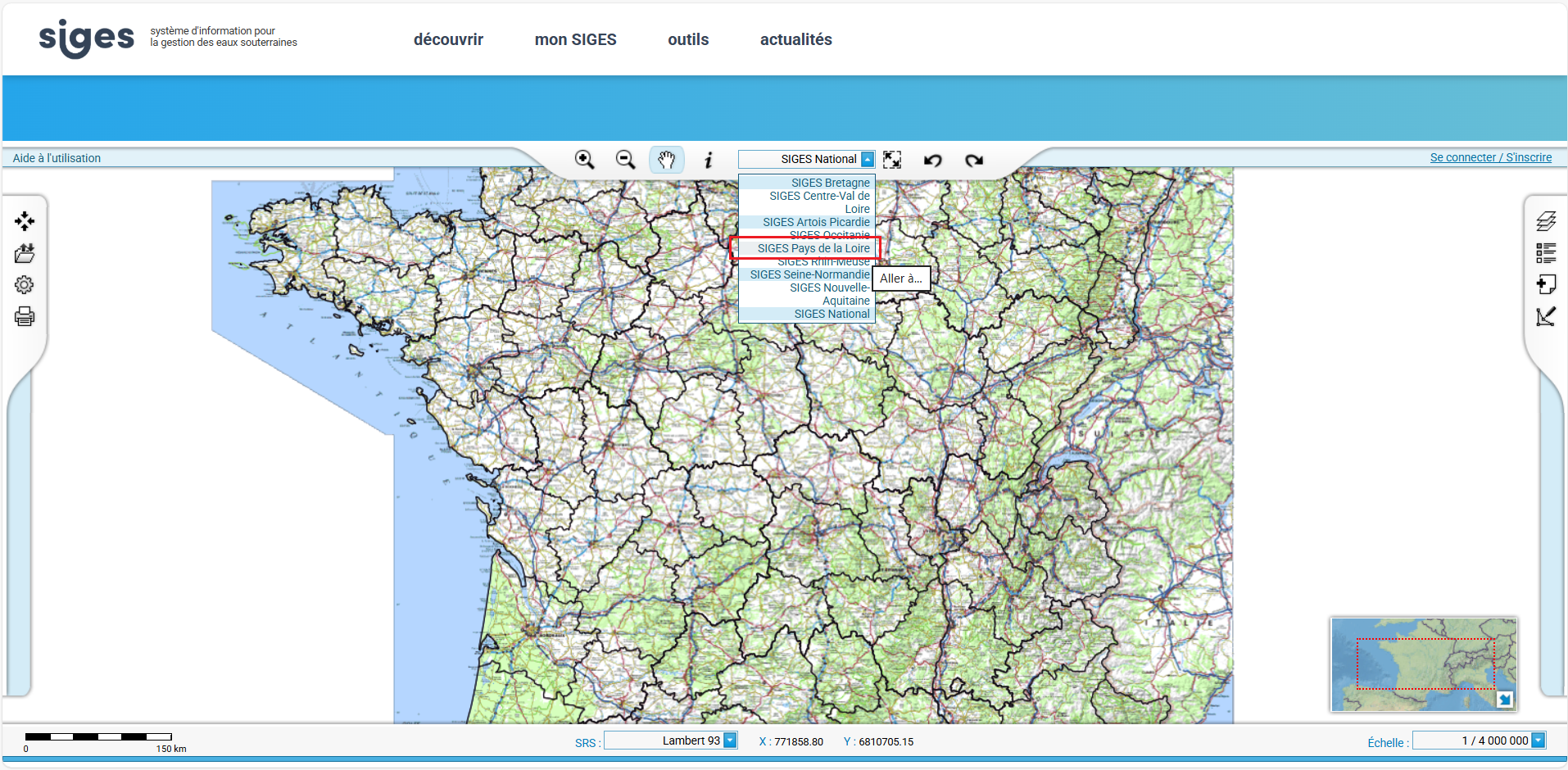
Task: Add new data to the map
Action: pyautogui.click(x=1547, y=284)
